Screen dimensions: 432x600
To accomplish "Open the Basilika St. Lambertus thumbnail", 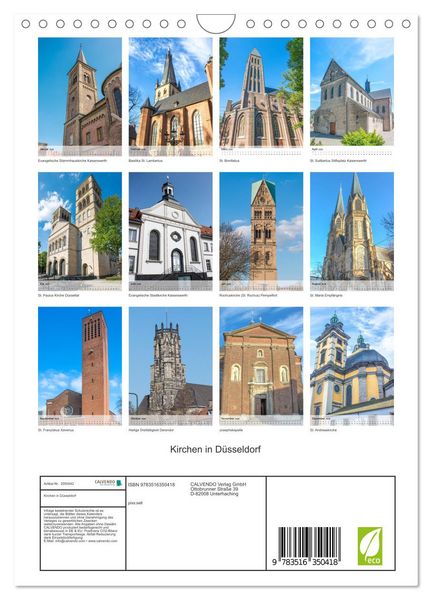I will point(171,96).
